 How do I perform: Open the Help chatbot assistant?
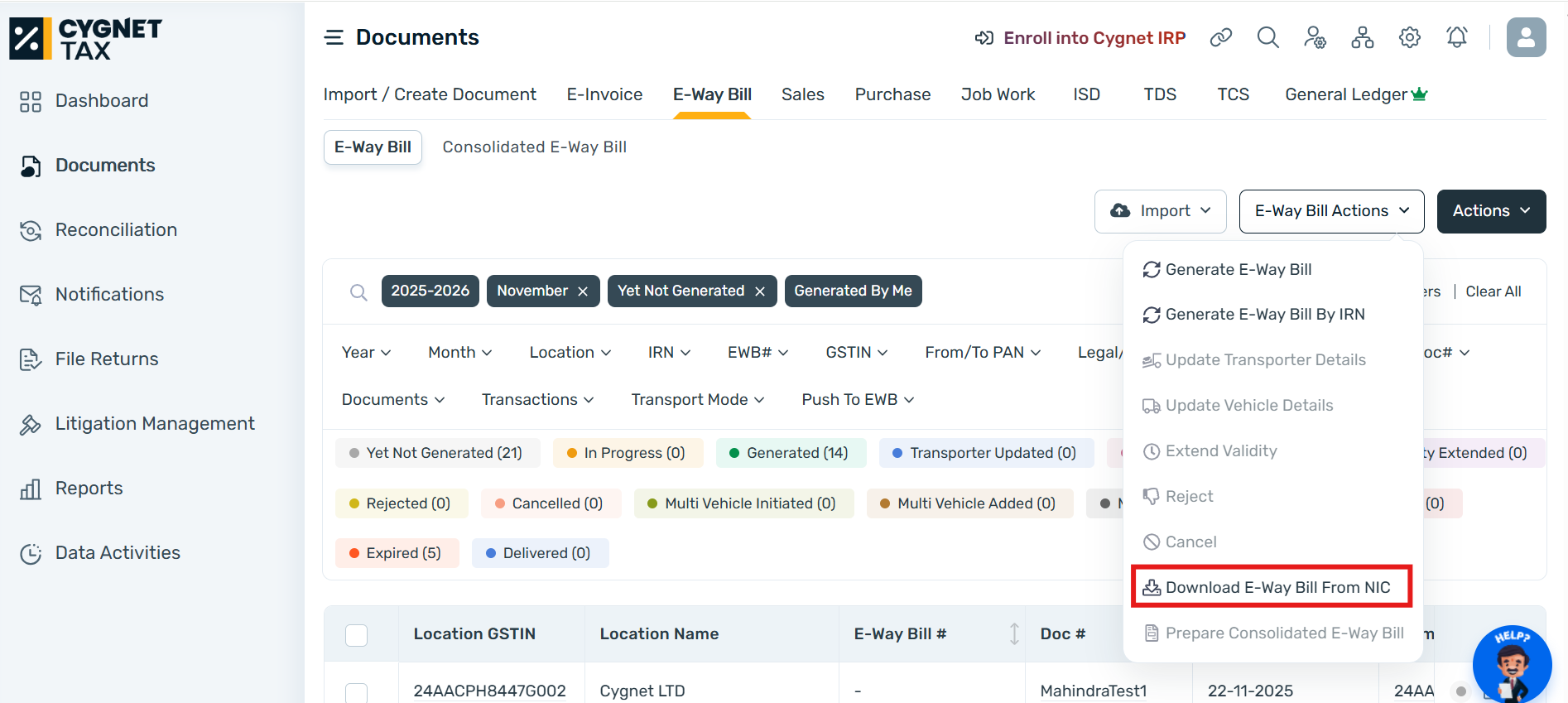point(1511,664)
